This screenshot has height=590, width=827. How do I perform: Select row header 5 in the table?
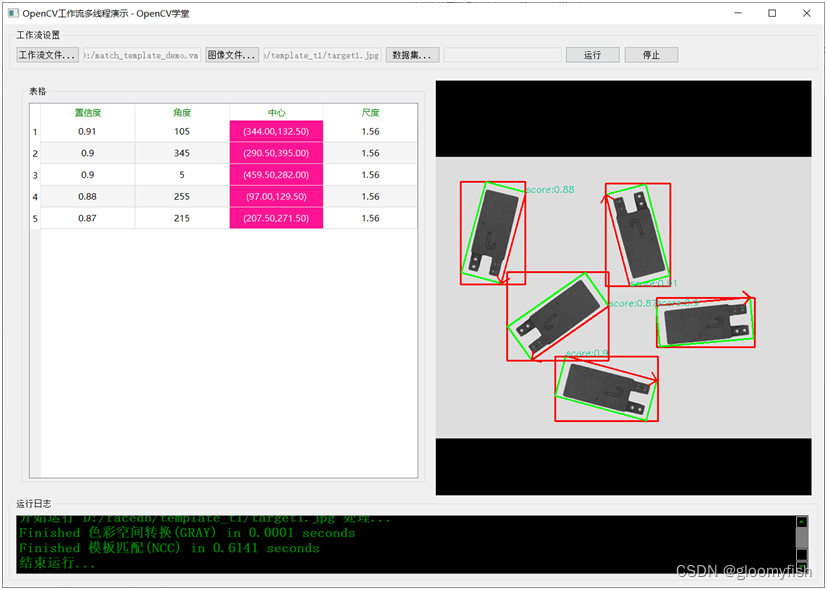35,218
